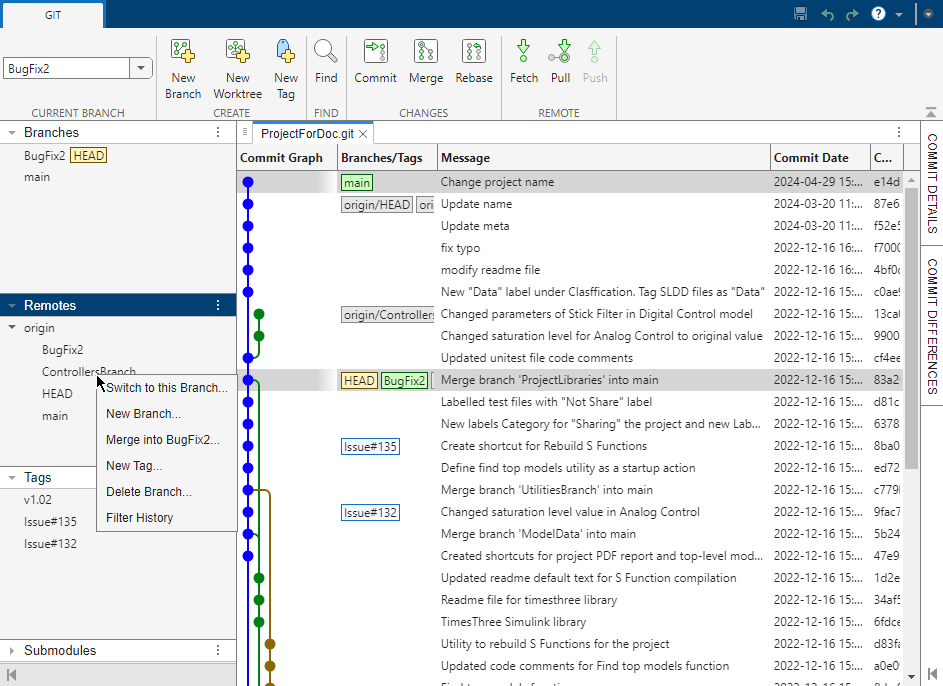Fetch changes from the remote
943x686 pixels.
click(x=523, y=62)
